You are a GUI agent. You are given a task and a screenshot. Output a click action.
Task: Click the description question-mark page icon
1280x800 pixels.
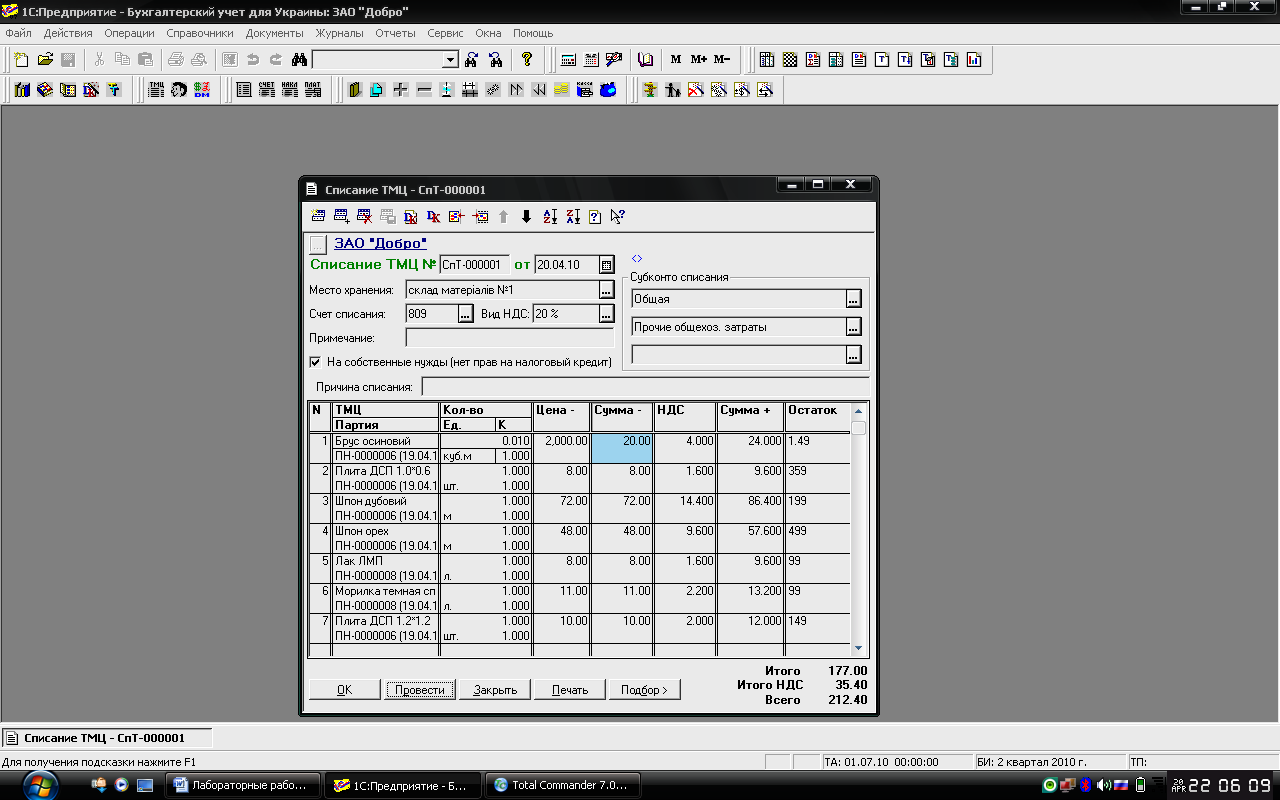click(595, 216)
